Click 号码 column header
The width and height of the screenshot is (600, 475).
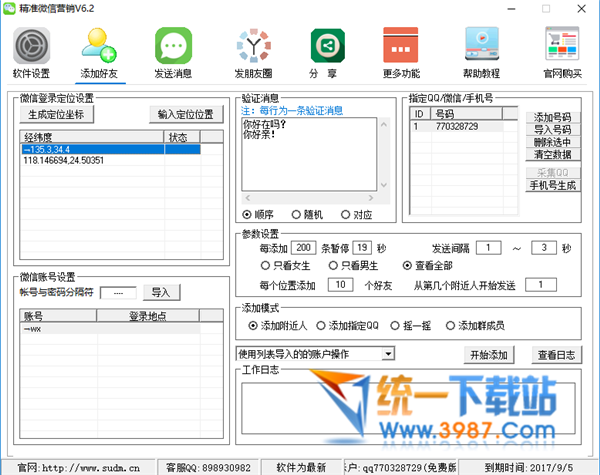[466, 114]
